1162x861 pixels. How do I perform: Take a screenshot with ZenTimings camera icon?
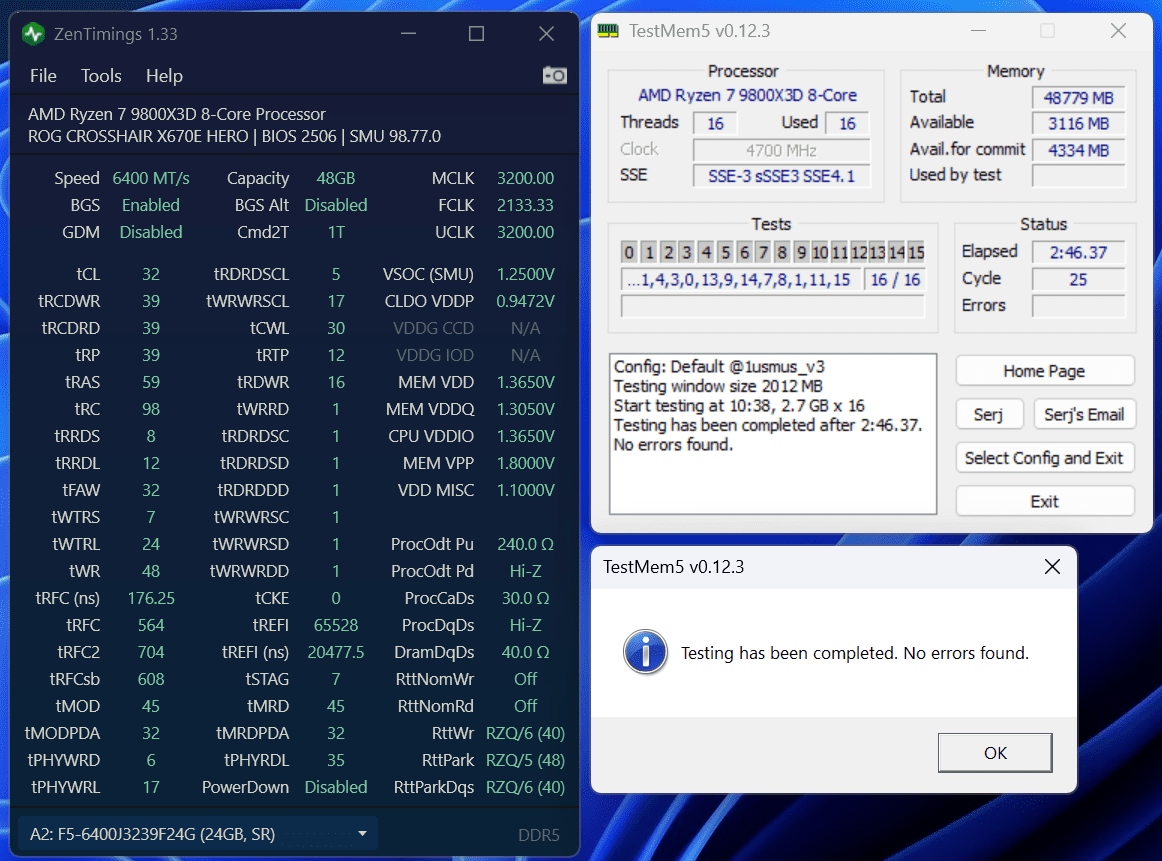(x=554, y=76)
